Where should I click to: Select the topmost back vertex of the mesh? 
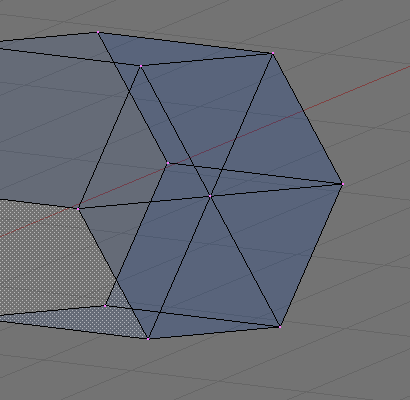pos(98,32)
